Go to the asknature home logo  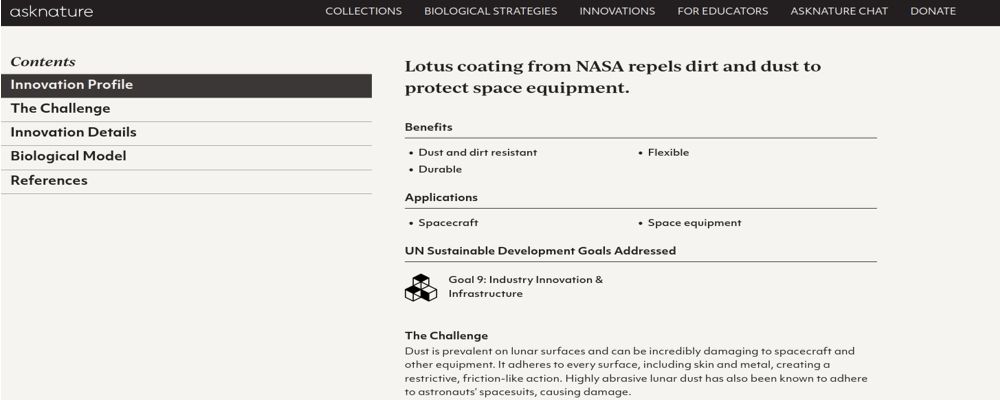[51, 12]
